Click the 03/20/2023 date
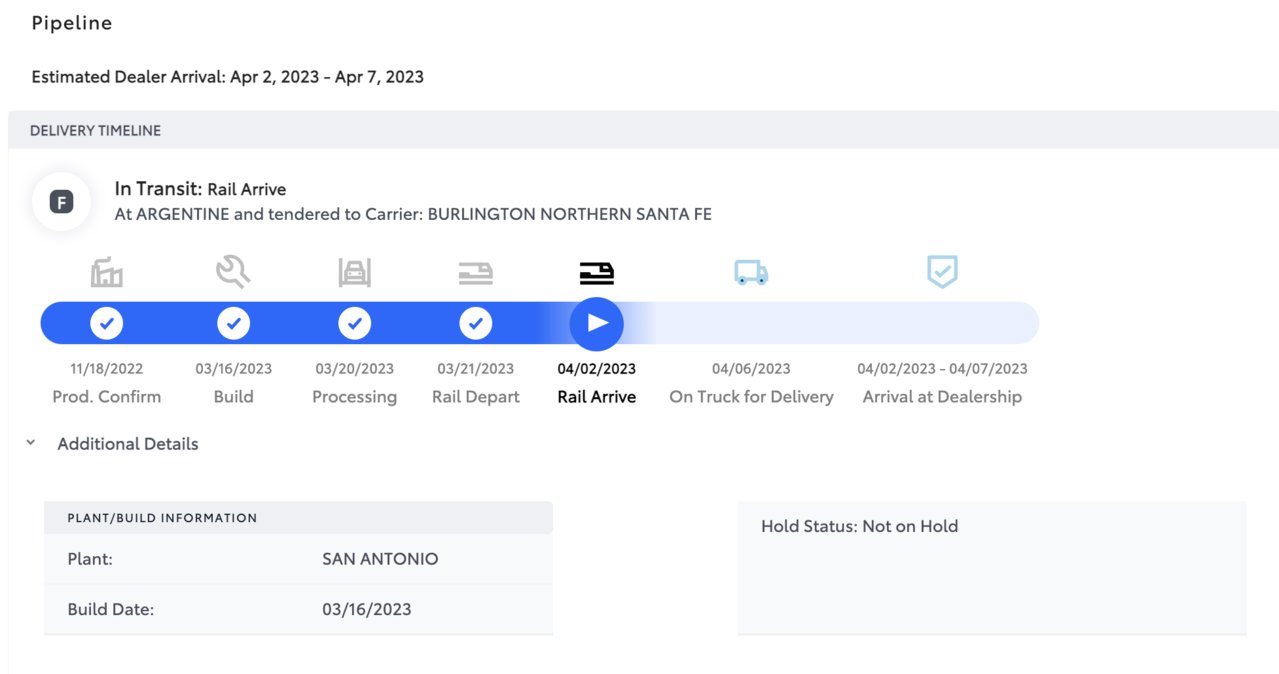This screenshot has height=674, width=1279. pos(355,369)
